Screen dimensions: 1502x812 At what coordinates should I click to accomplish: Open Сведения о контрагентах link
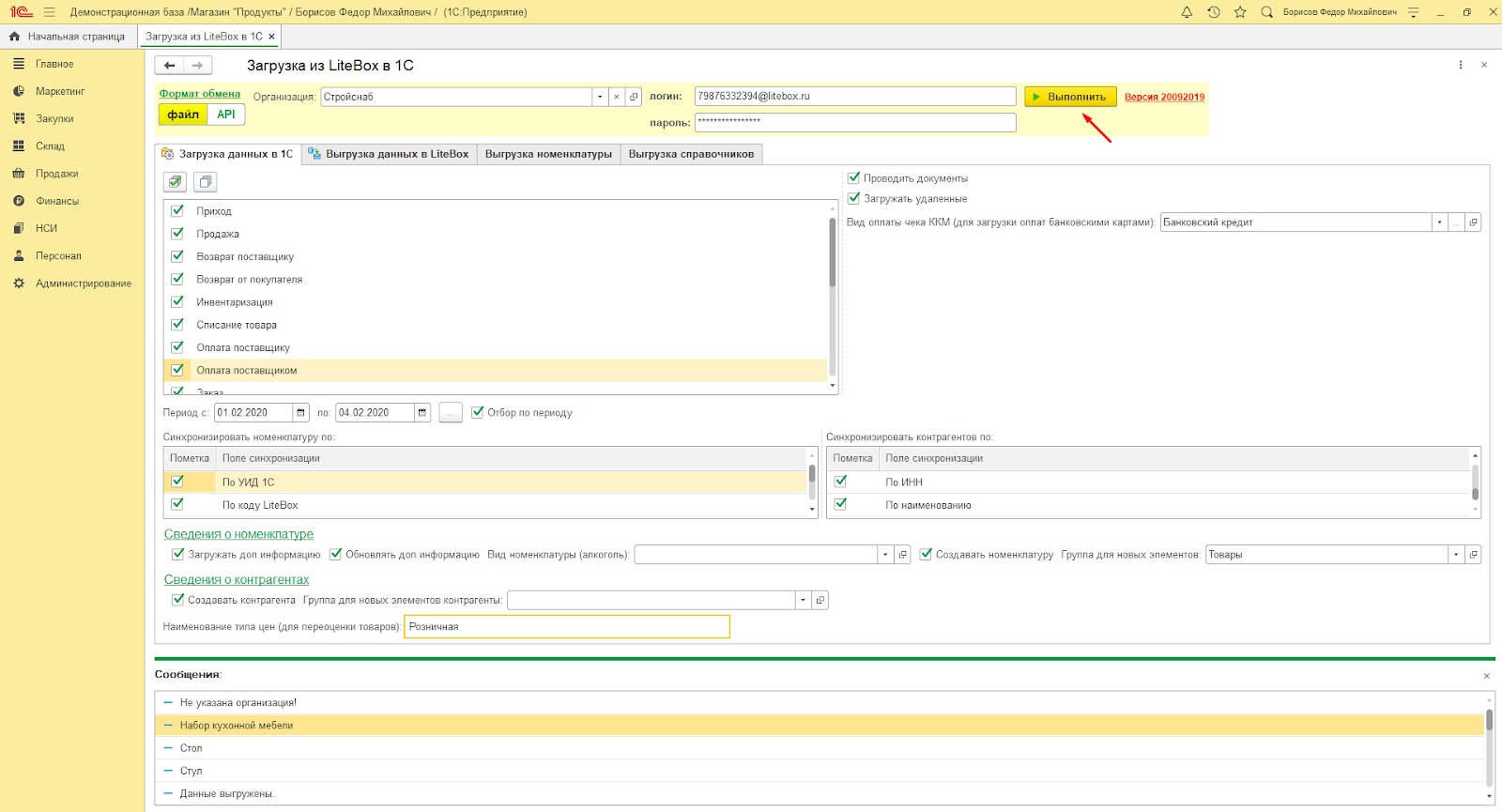pyautogui.click(x=237, y=580)
